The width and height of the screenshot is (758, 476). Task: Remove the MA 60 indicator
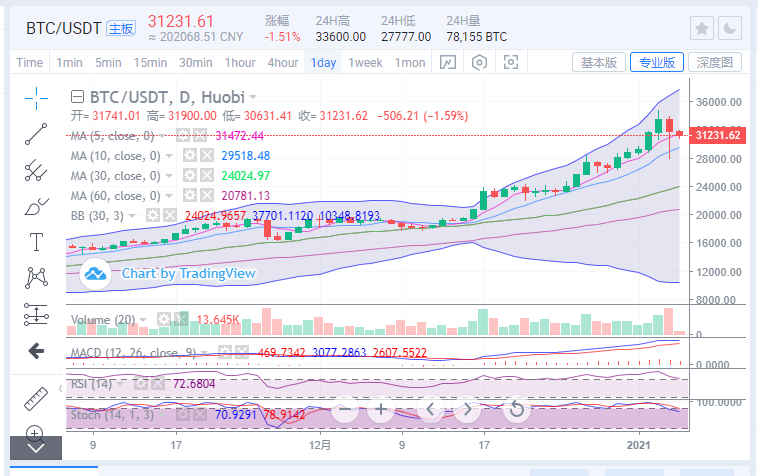(207, 195)
